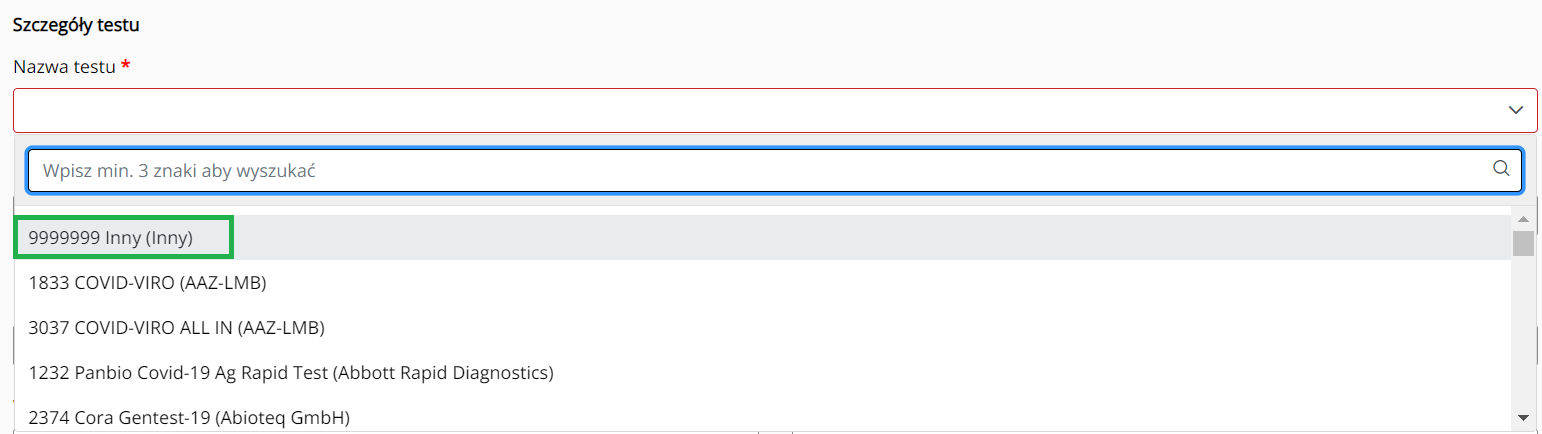Collapse the Nazwa testu dropdown chevron
This screenshot has height=434, width=1542.
pos(1515,110)
